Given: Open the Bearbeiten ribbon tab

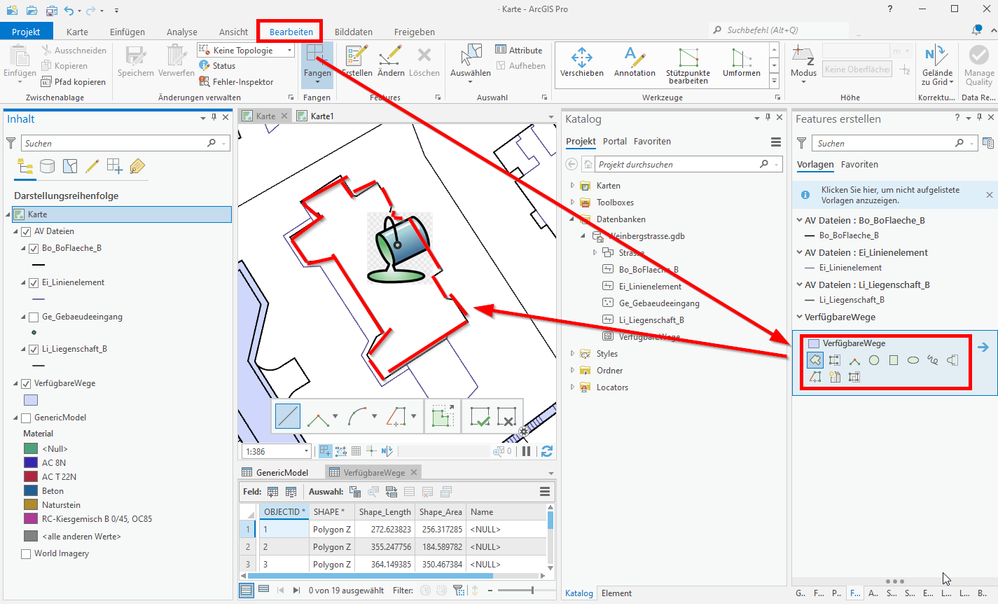Looking at the screenshot, I should point(291,32).
